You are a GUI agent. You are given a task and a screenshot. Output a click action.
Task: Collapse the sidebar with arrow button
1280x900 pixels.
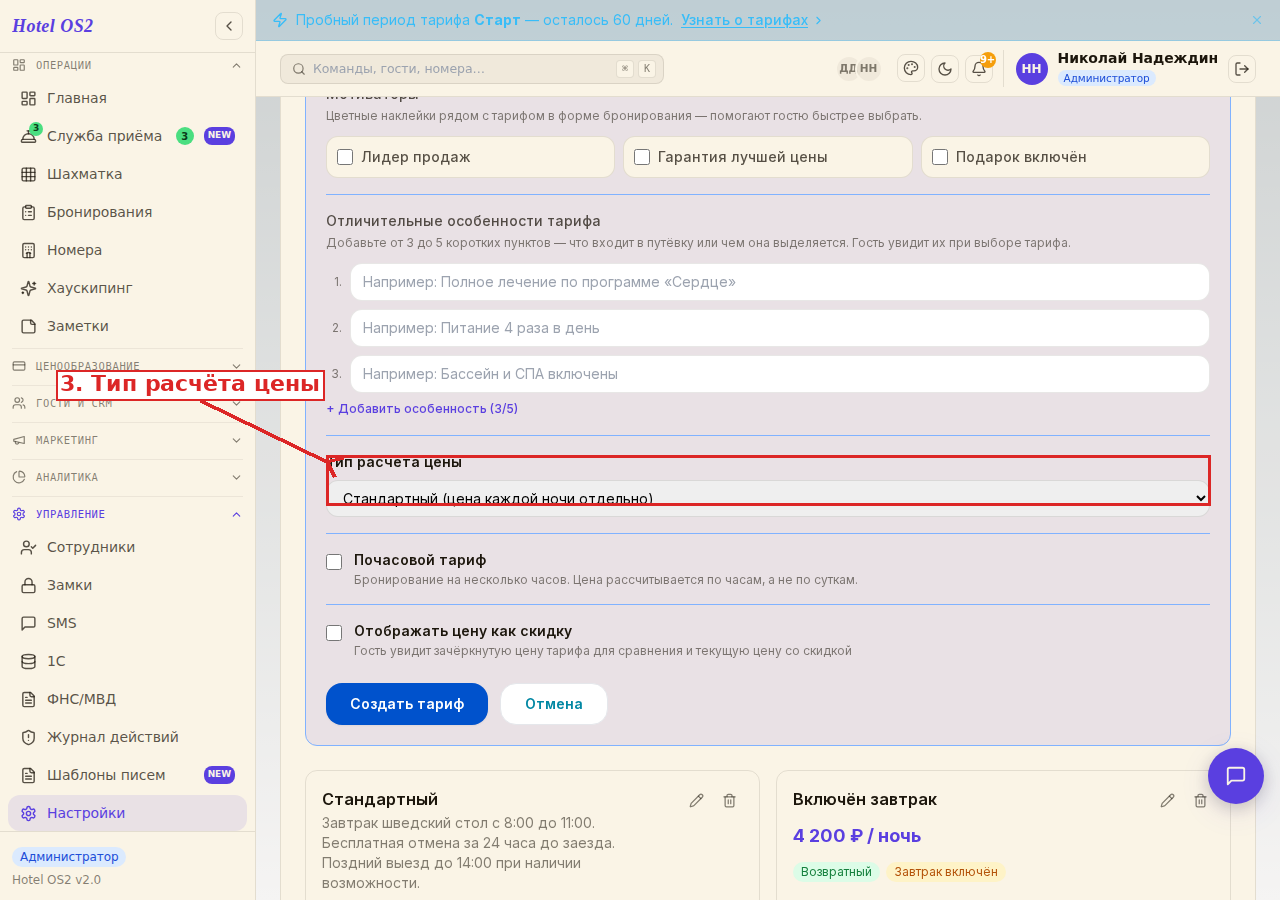[229, 26]
